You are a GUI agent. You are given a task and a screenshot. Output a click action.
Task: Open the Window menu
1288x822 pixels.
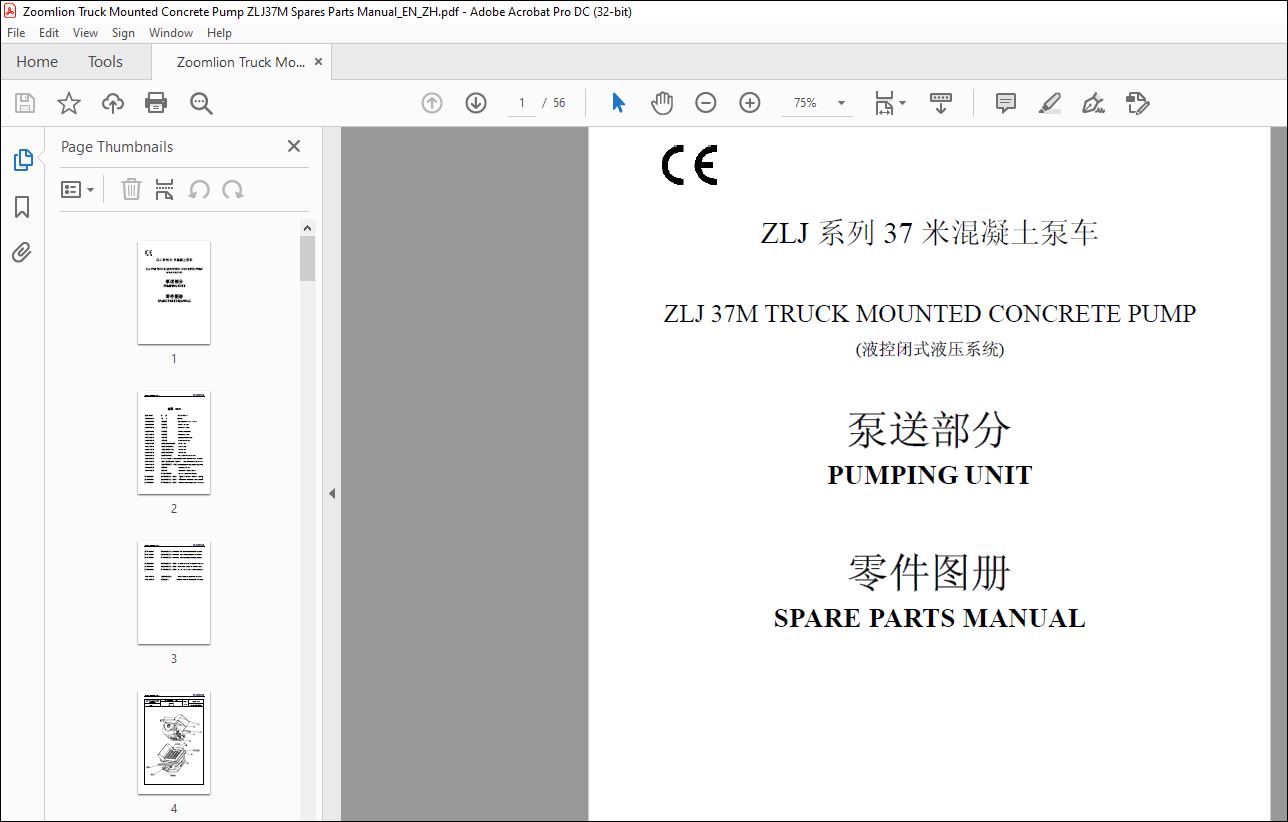[x=171, y=33]
